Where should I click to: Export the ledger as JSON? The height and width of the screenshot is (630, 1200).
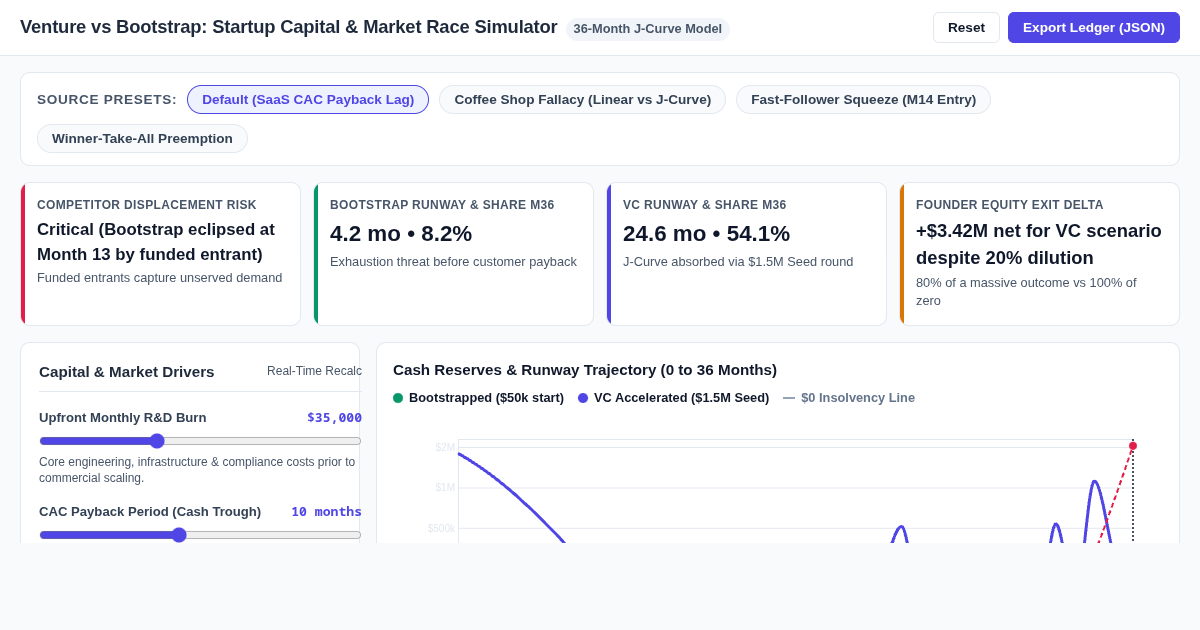click(1094, 28)
